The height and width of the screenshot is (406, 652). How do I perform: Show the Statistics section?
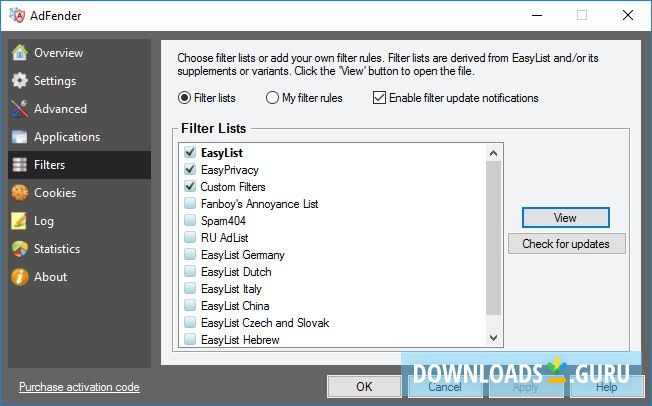pyautogui.click(x=57, y=249)
